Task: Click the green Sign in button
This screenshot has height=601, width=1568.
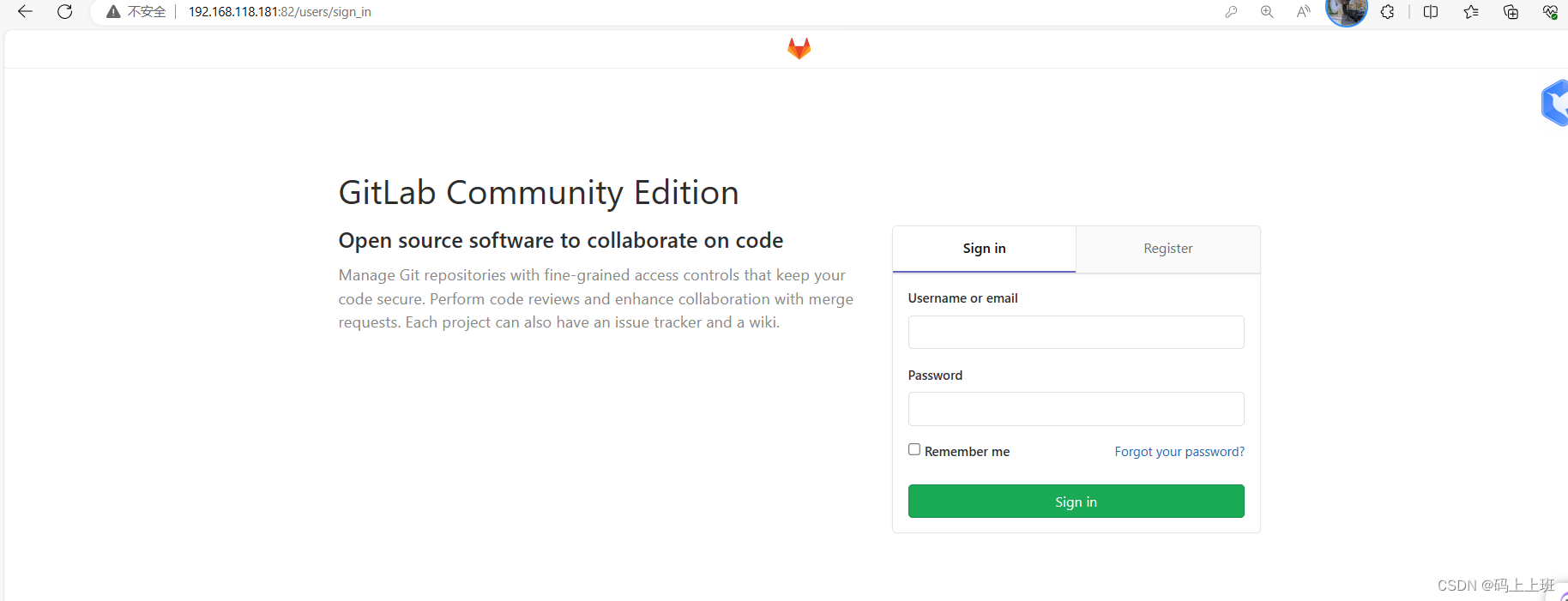Action: tap(1076, 502)
